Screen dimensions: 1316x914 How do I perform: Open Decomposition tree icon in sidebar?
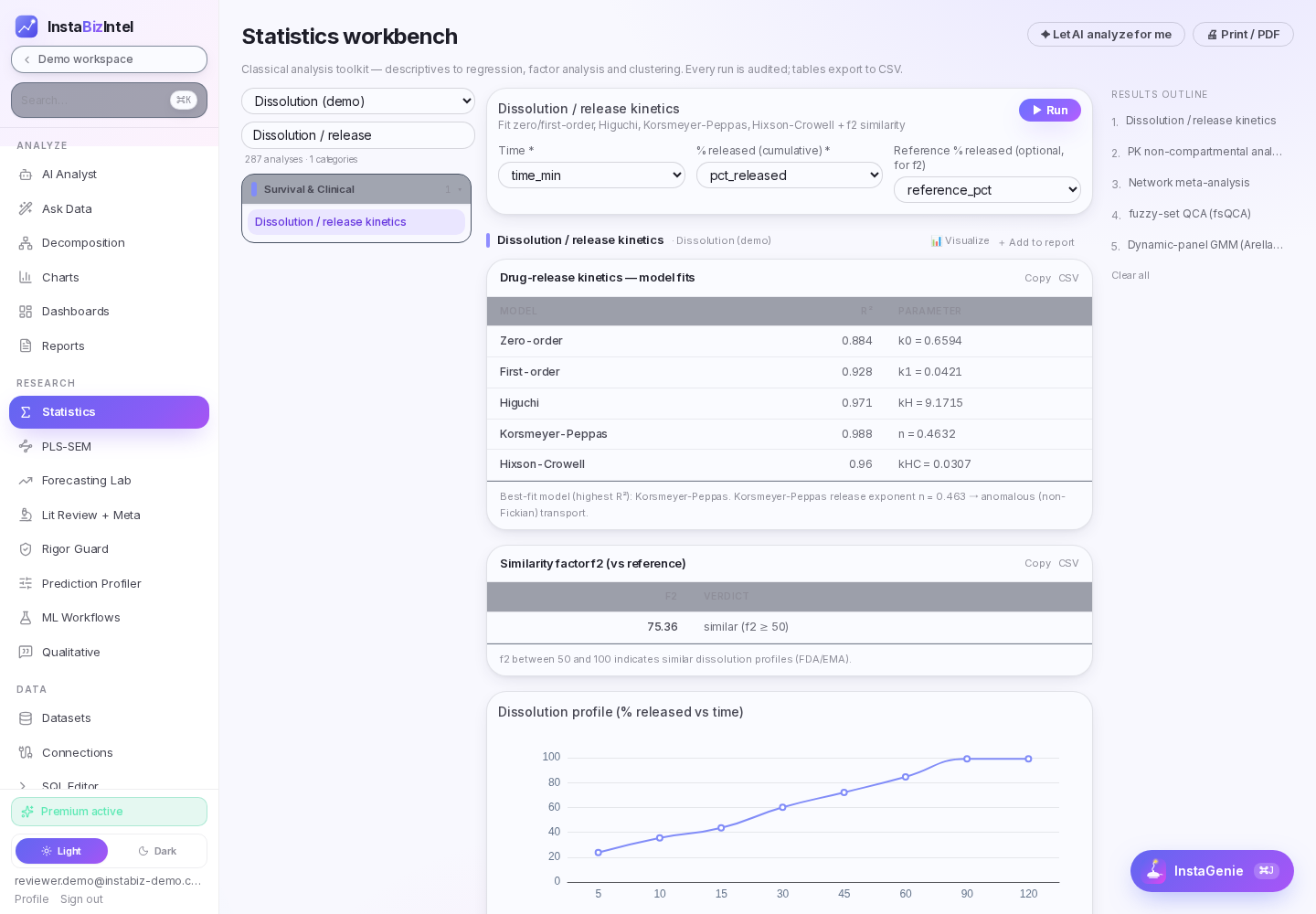click(26, 243)
